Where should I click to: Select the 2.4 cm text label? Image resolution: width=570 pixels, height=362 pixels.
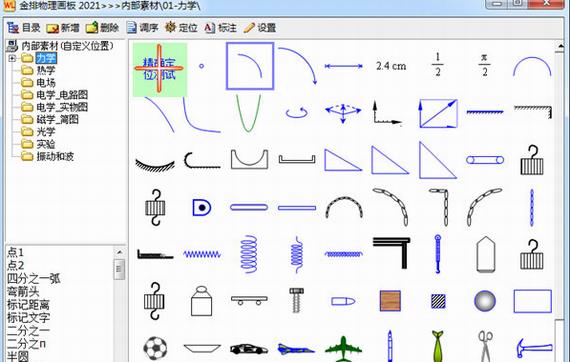click(391, 66)
